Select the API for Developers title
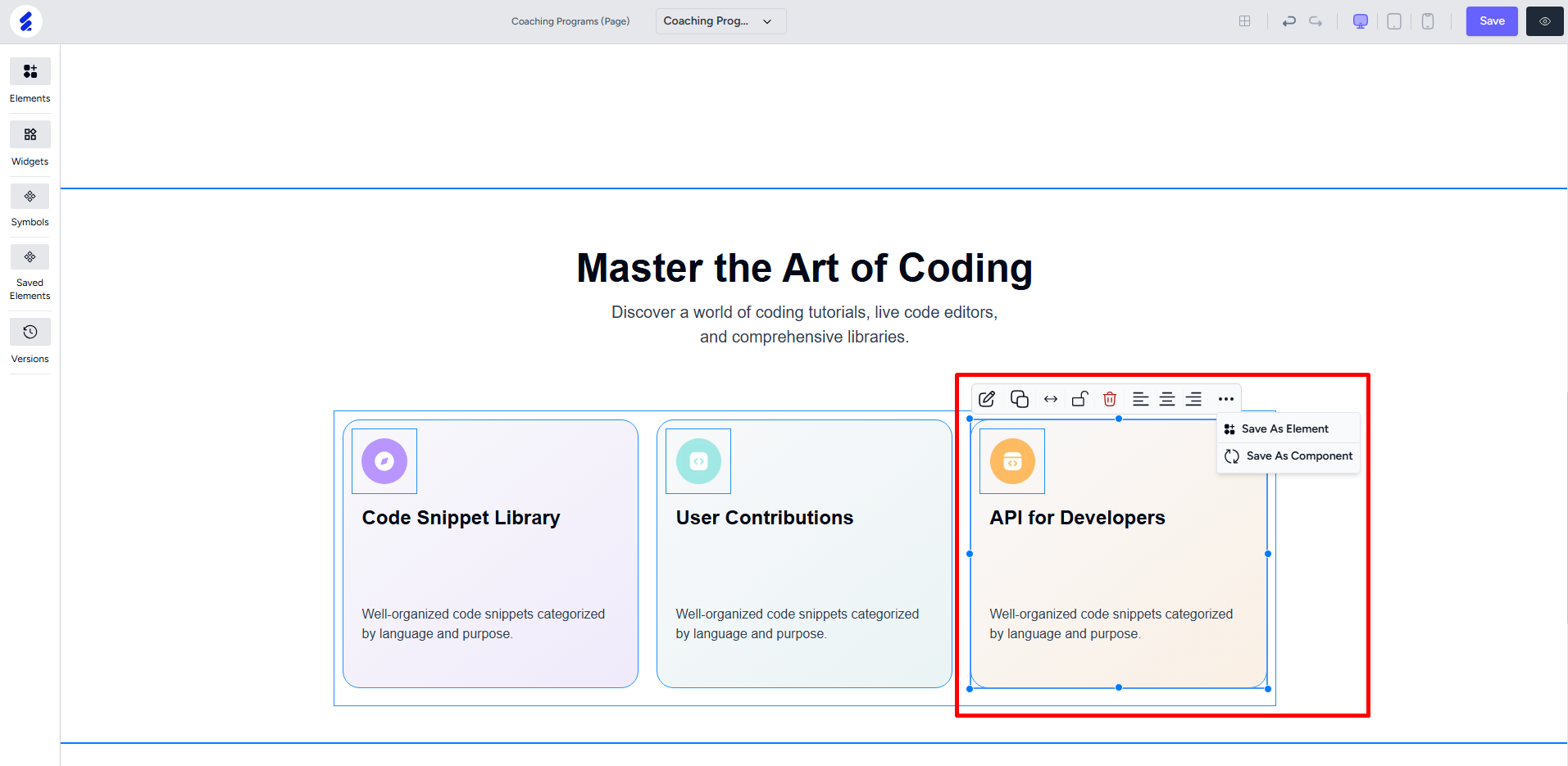Viewport: 1568px width, 766px height. point(1077,518)
